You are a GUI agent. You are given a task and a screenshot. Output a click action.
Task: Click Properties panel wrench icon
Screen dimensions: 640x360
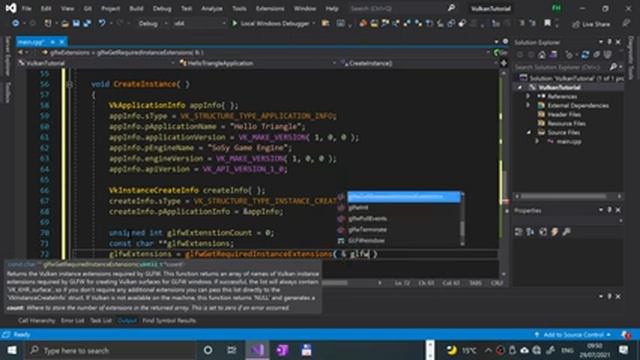[x=566, y=232]
